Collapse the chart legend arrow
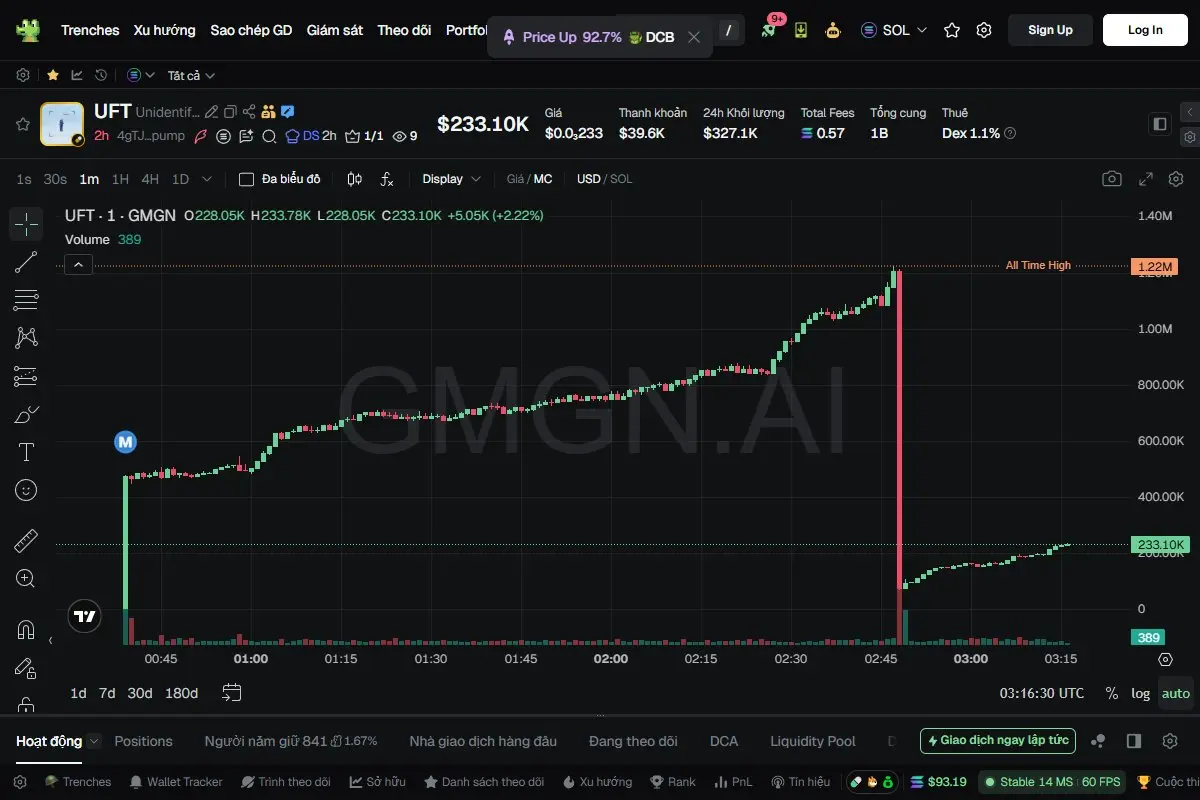 point(78,264)
